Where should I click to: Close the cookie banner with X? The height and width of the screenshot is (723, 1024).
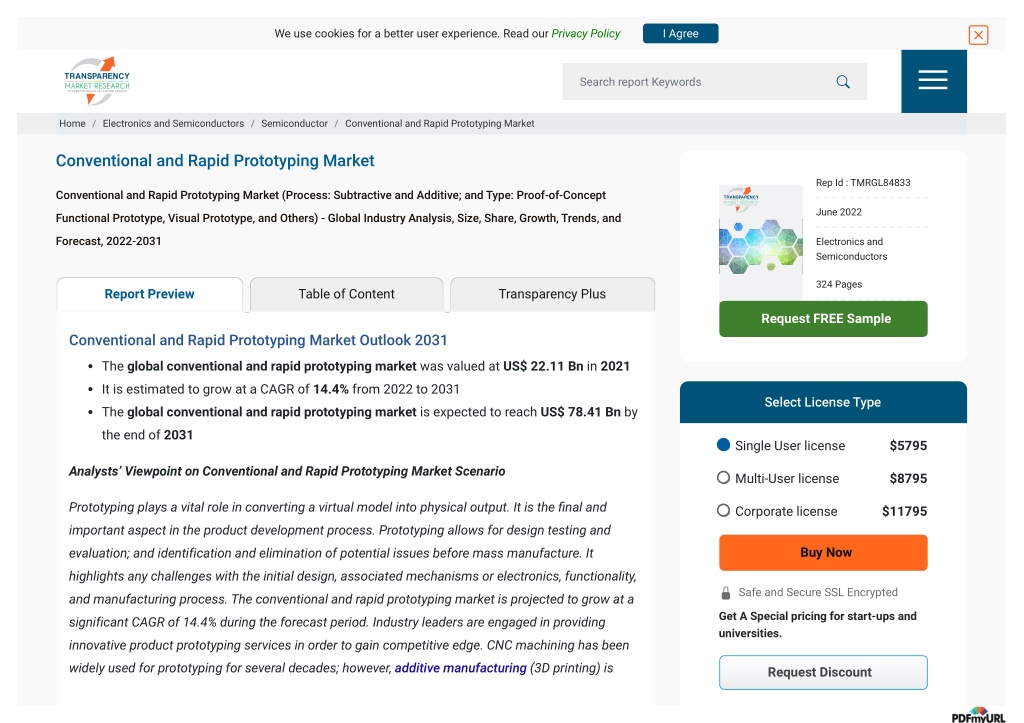tap(978, 35)
